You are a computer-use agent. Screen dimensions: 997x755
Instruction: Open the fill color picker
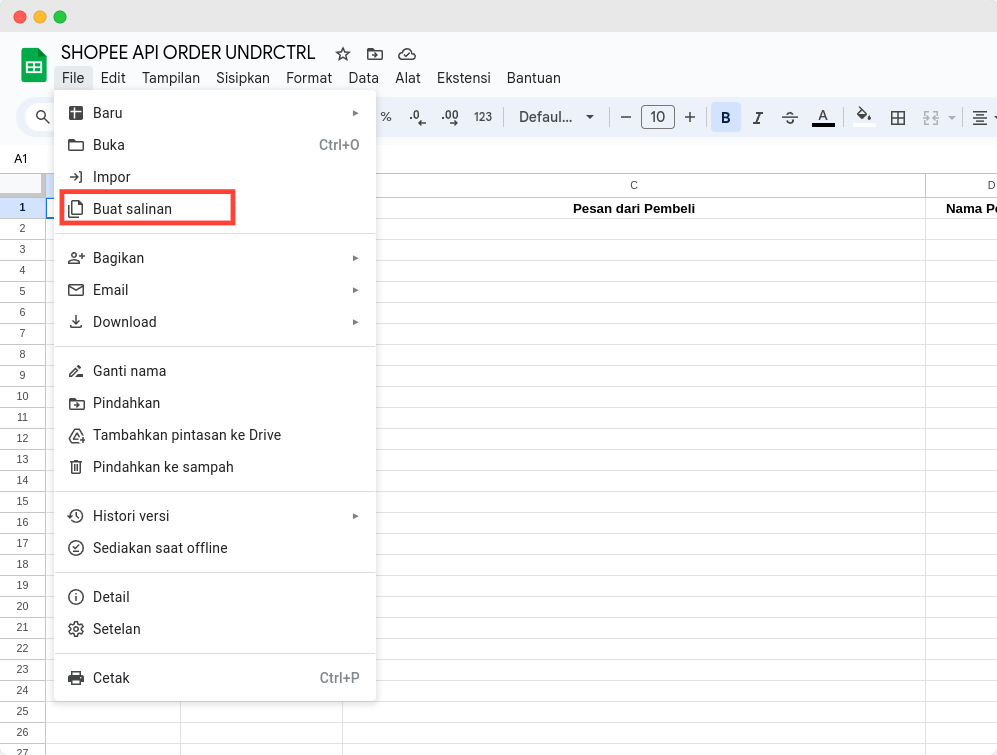click(x=863, y=117)
